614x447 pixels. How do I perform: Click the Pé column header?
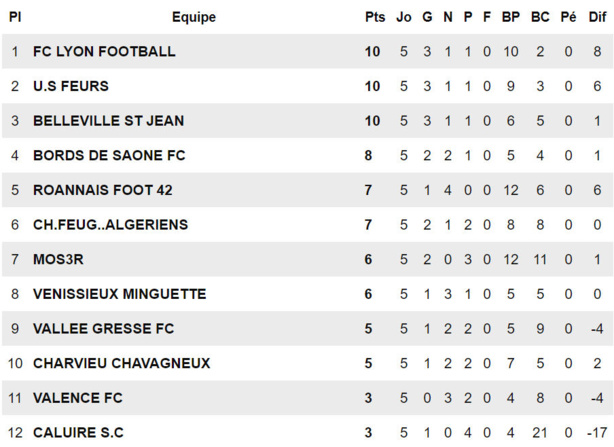pyautogui.click(x=569, y=17)
